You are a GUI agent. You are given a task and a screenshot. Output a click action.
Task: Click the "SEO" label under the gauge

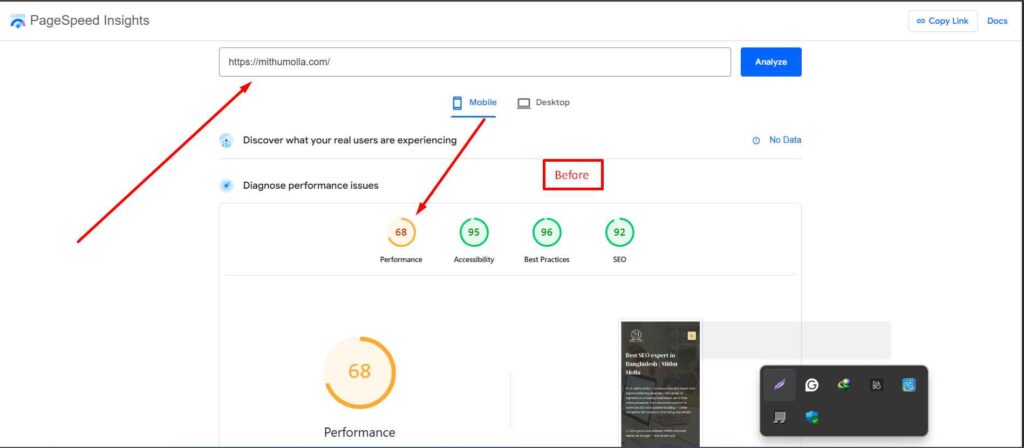(x=620, y=259)
